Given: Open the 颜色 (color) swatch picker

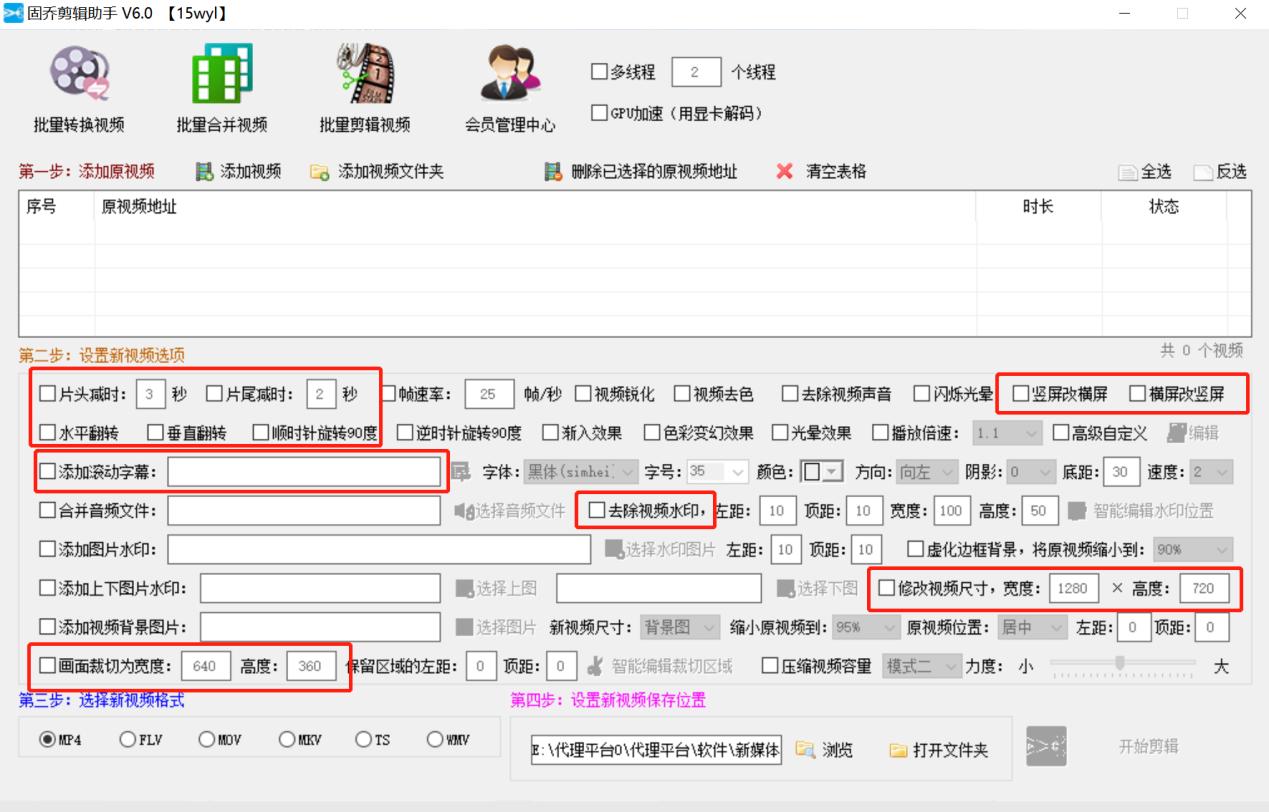Looking at the screenshot, I should tap(824, 472).
